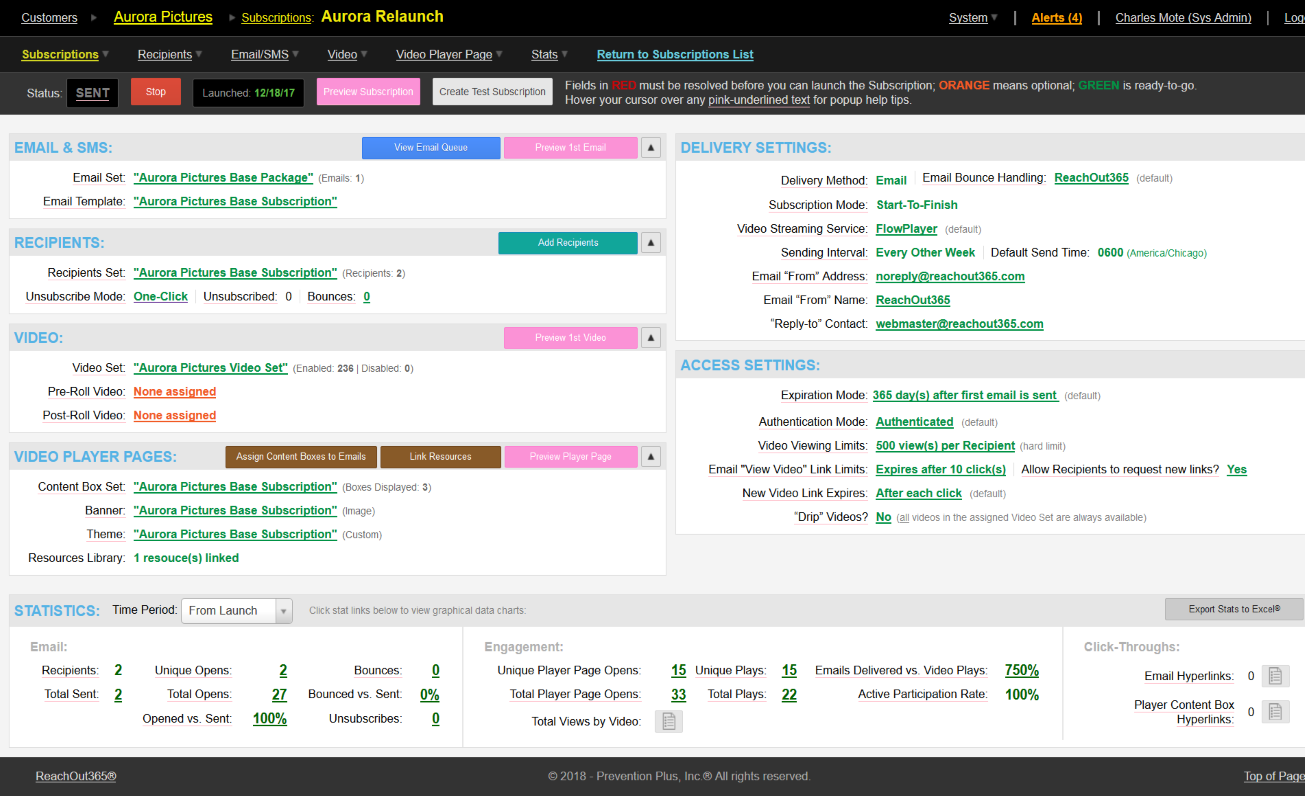The image size is (1305, 796).
Task: Click Emails Delivered vs. Video Plays 750%
Action: [1022, 671]
